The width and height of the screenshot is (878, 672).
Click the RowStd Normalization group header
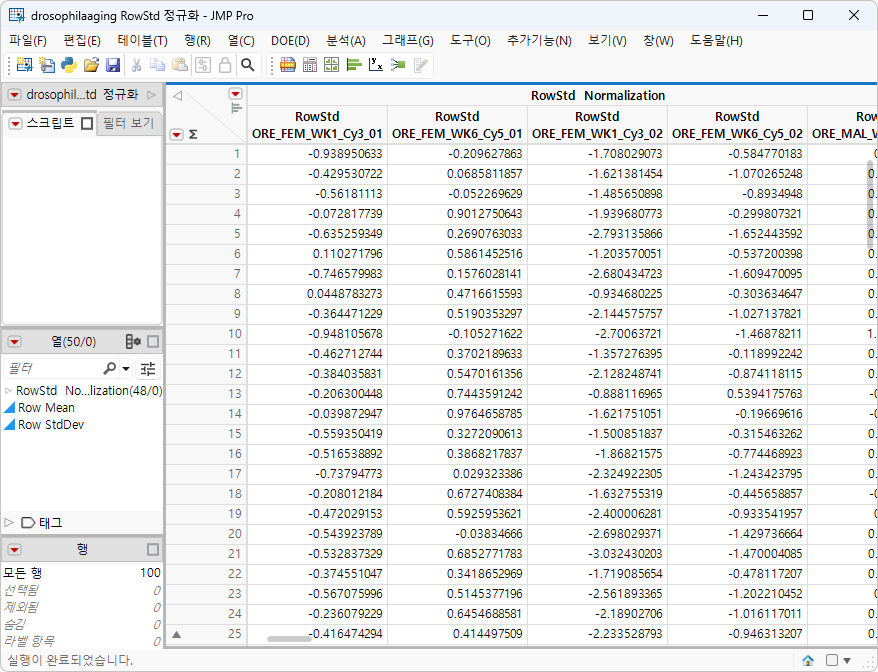(x=598, y=96)
